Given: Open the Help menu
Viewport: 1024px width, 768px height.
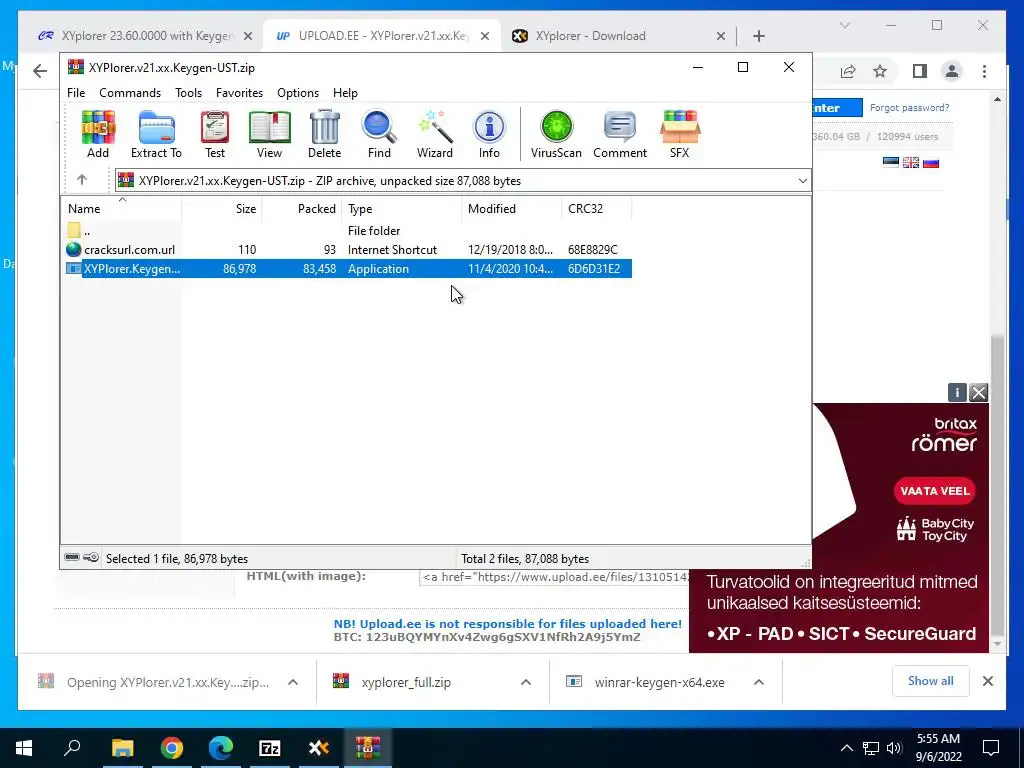Looking at the screenshot, I should tap(345, 93).
